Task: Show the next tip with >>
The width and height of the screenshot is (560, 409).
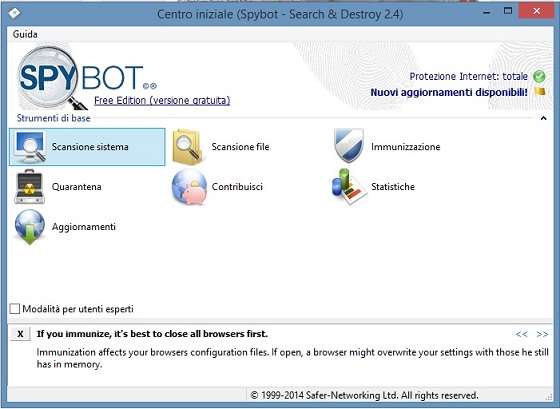Action: click(x=542, y=334)
